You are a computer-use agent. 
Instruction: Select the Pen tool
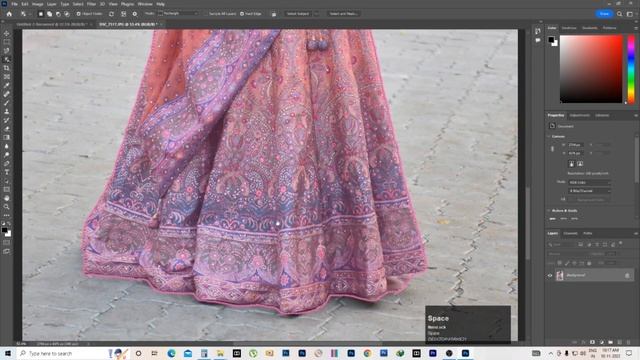pos(7,164)
